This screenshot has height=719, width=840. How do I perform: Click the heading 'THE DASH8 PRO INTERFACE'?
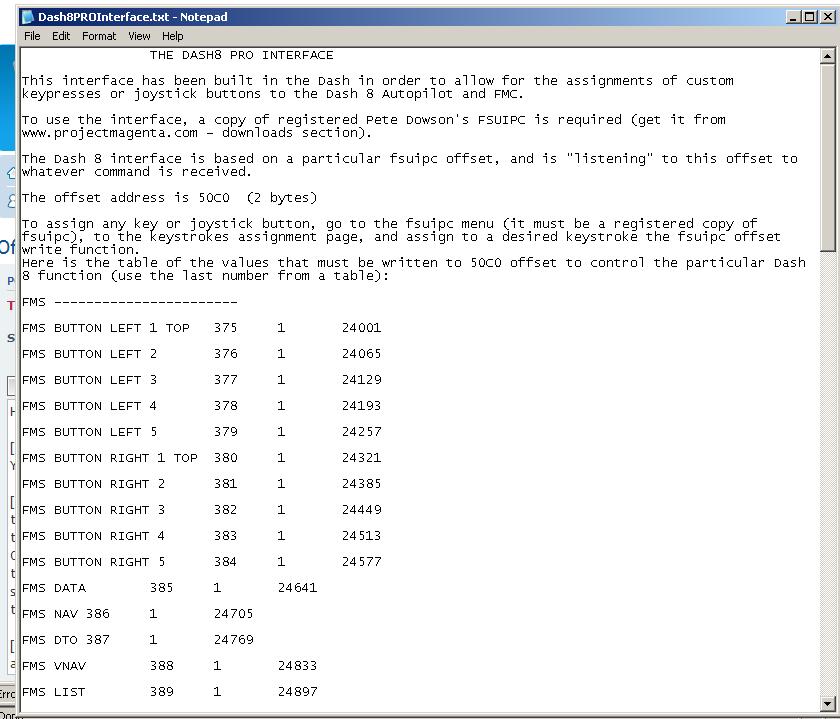click(x=241, y=55)
